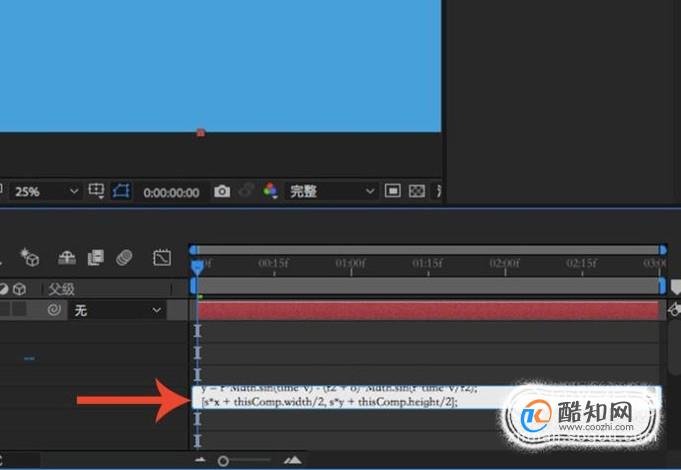Open the 无 parent dropdown
The height and width of the screenshot is (470, 681).
(x=117, y=310)
